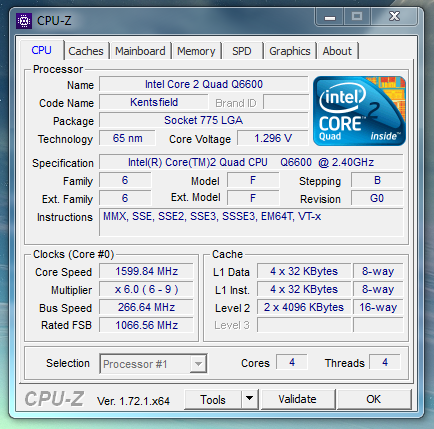The width and height of the screenshot is (434, 429).
Task: Click the Specification field
Action: (251, 162)
